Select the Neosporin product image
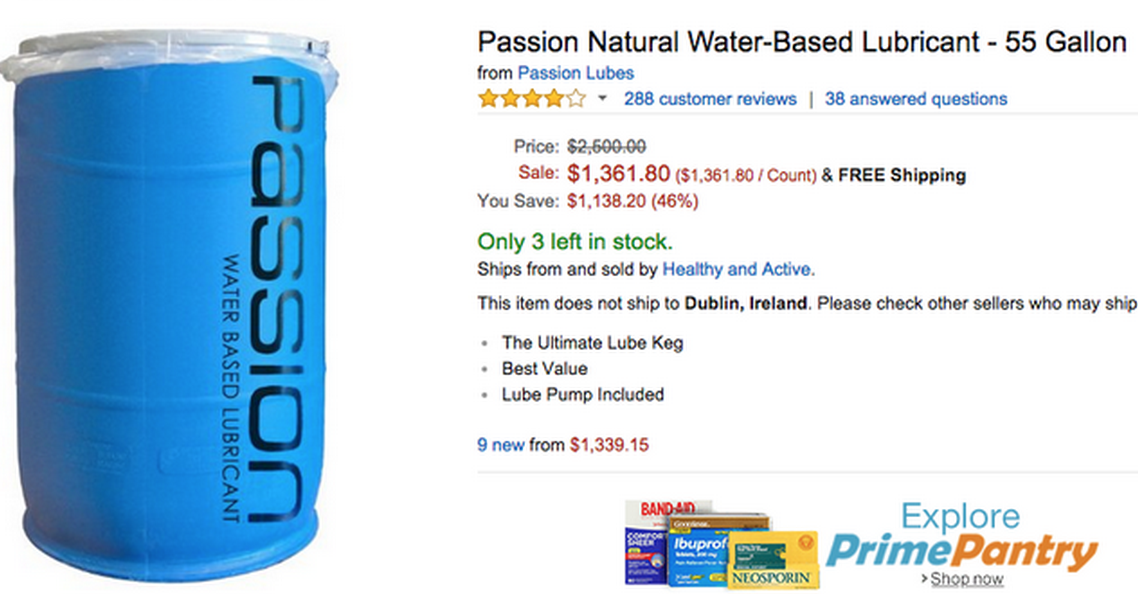 point(770,560)
